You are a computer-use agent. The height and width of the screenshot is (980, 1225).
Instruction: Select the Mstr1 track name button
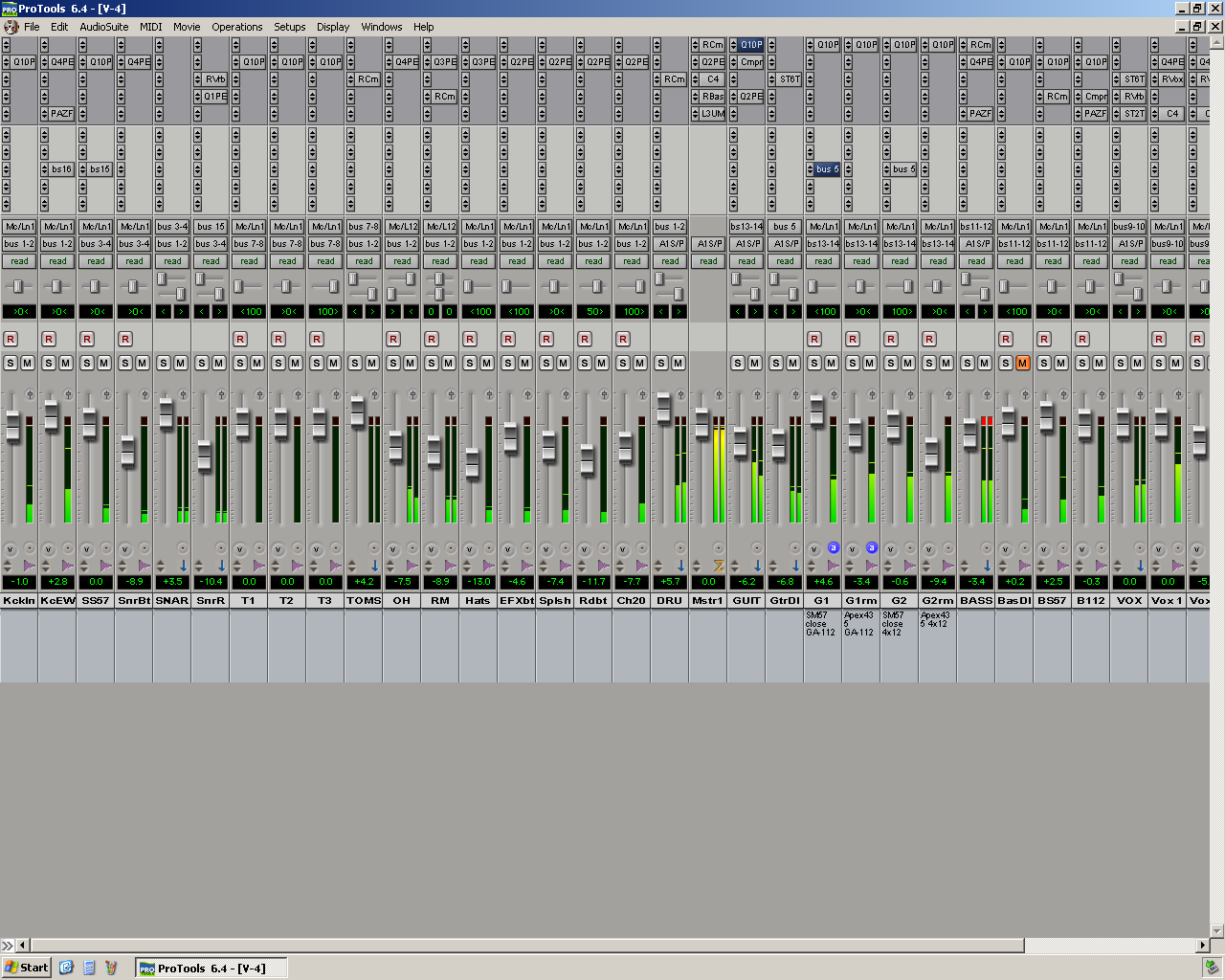coord(708,600)
